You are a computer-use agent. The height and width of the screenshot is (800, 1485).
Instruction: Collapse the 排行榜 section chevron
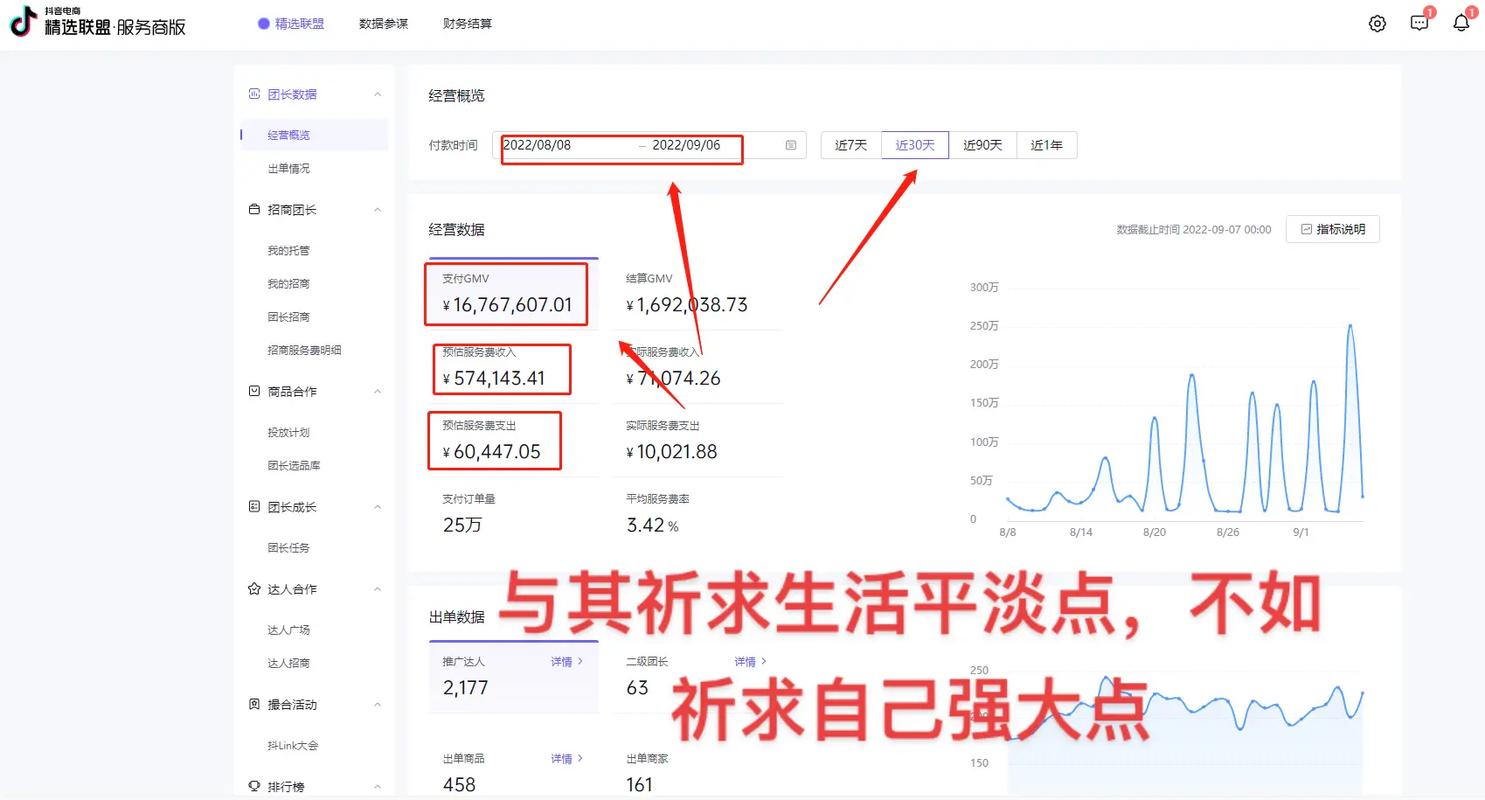[377, 786]
